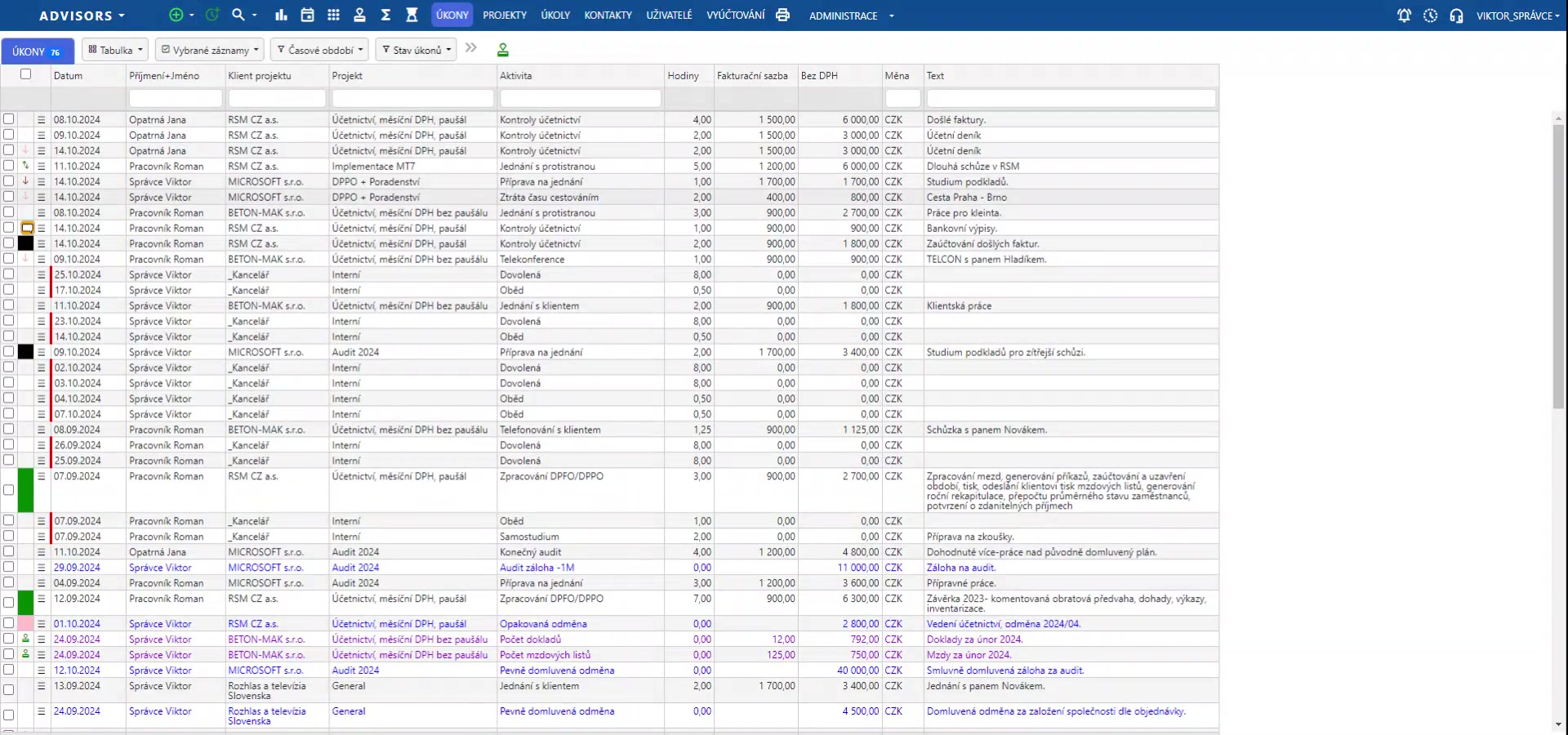1568x735 pixels.
Task: Check the row for 'Došlé faktury.'
Action: pyautogui.click(x=9, y=119)
